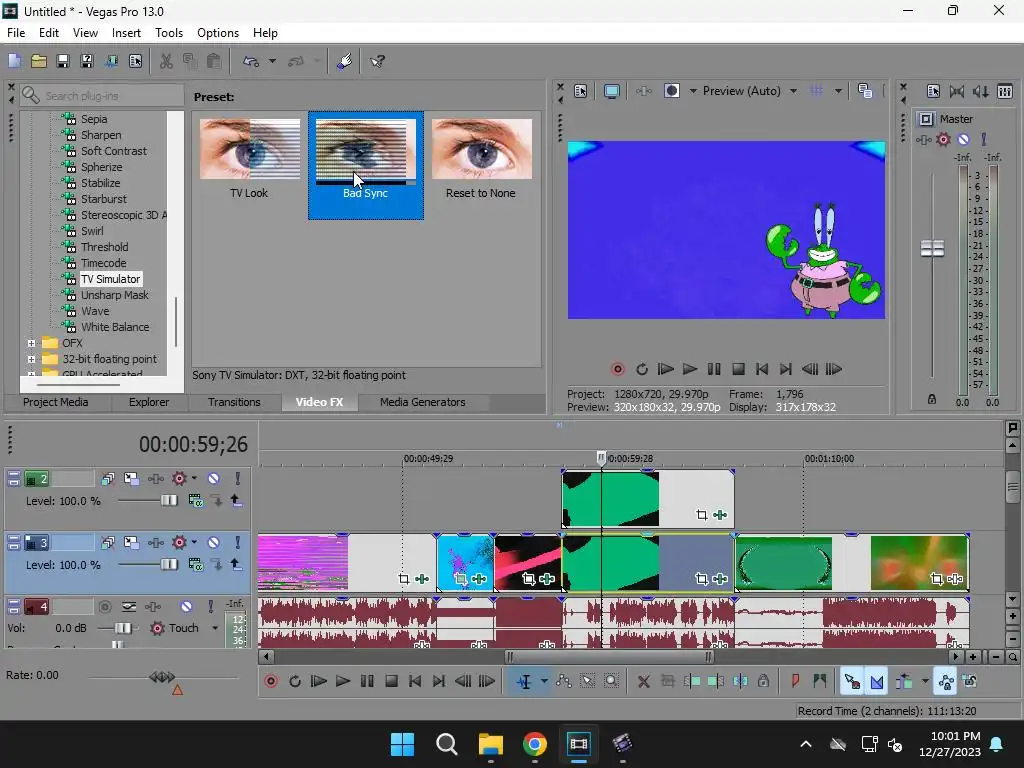Toggle Enable Snapping in bottom toolbar
Viewport: 1024px width, 768px height.
pyautogui.click(x=852, y=682)
